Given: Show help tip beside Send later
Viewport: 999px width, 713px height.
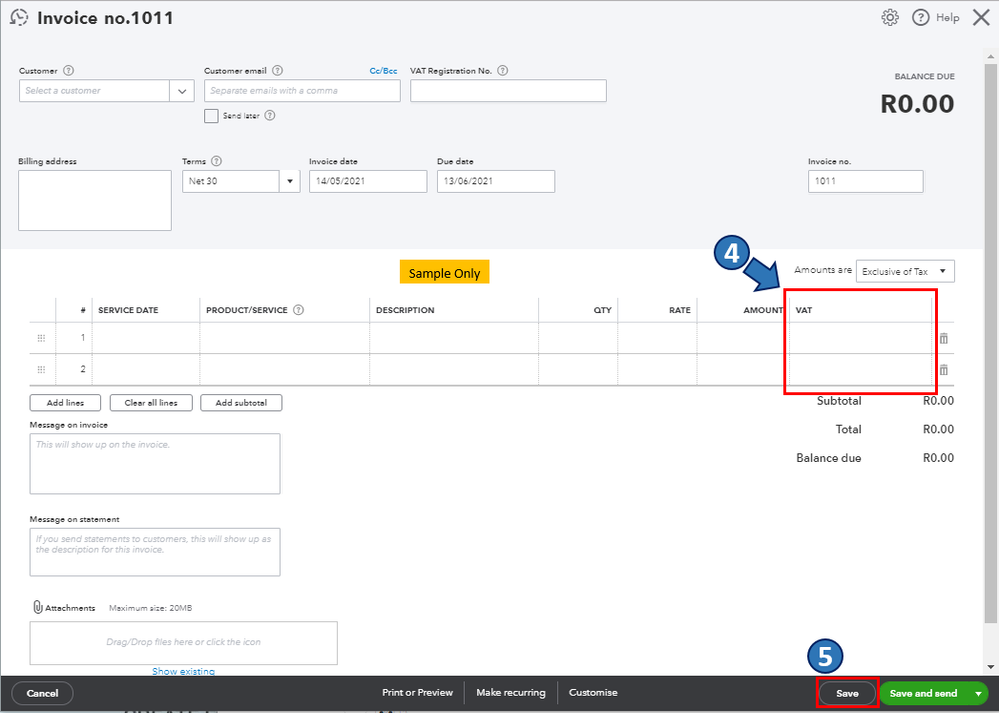Looking at the screenshot, I should [x=270, y=115].
